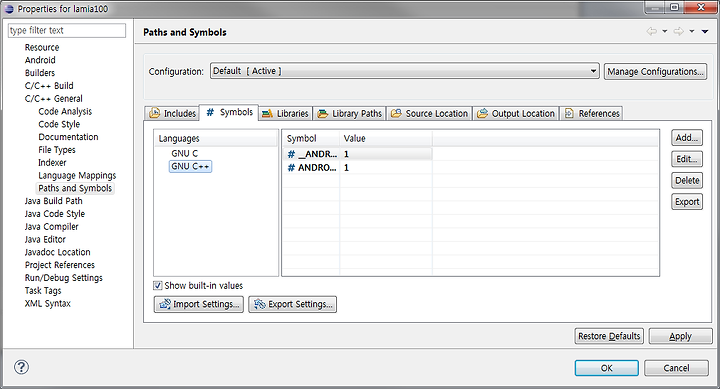Open the Configuration combo box

pos(405,71)
